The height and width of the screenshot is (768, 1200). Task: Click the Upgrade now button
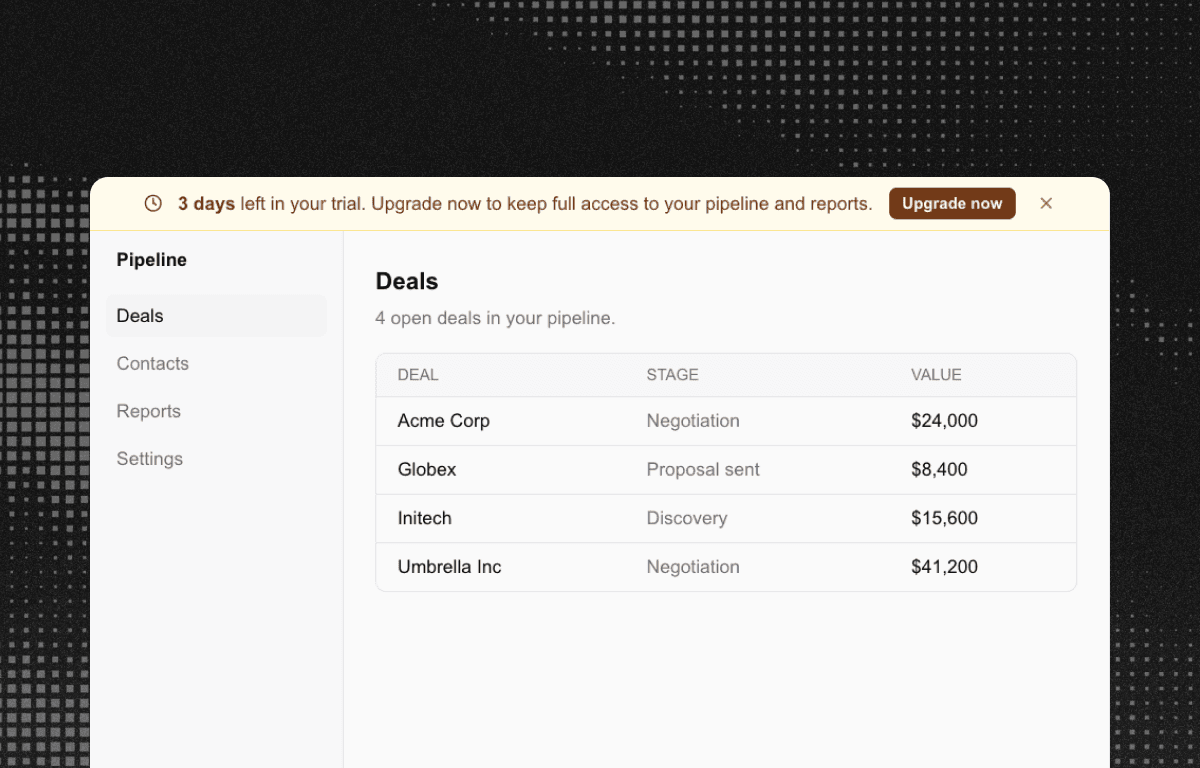click(x=952, y=203)
